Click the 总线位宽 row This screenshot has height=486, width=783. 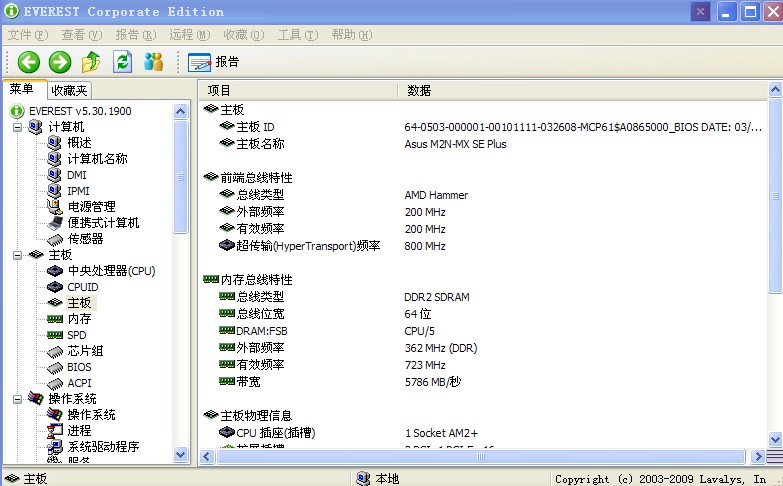[483, 314]
